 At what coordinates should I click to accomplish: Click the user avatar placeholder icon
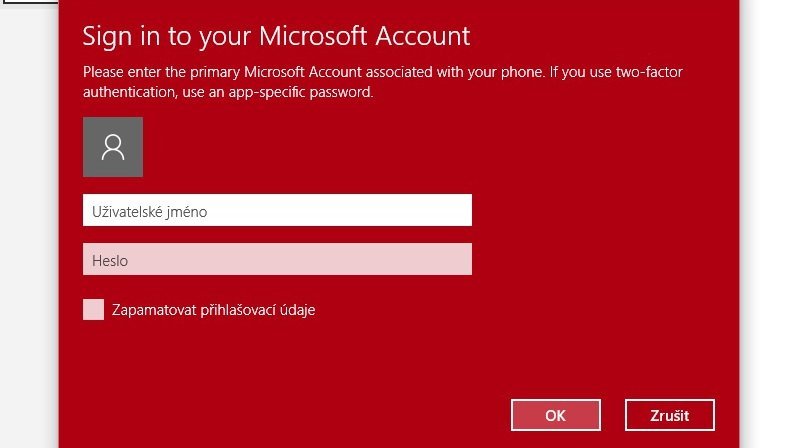pyautogui.click(x=113, y=147)
